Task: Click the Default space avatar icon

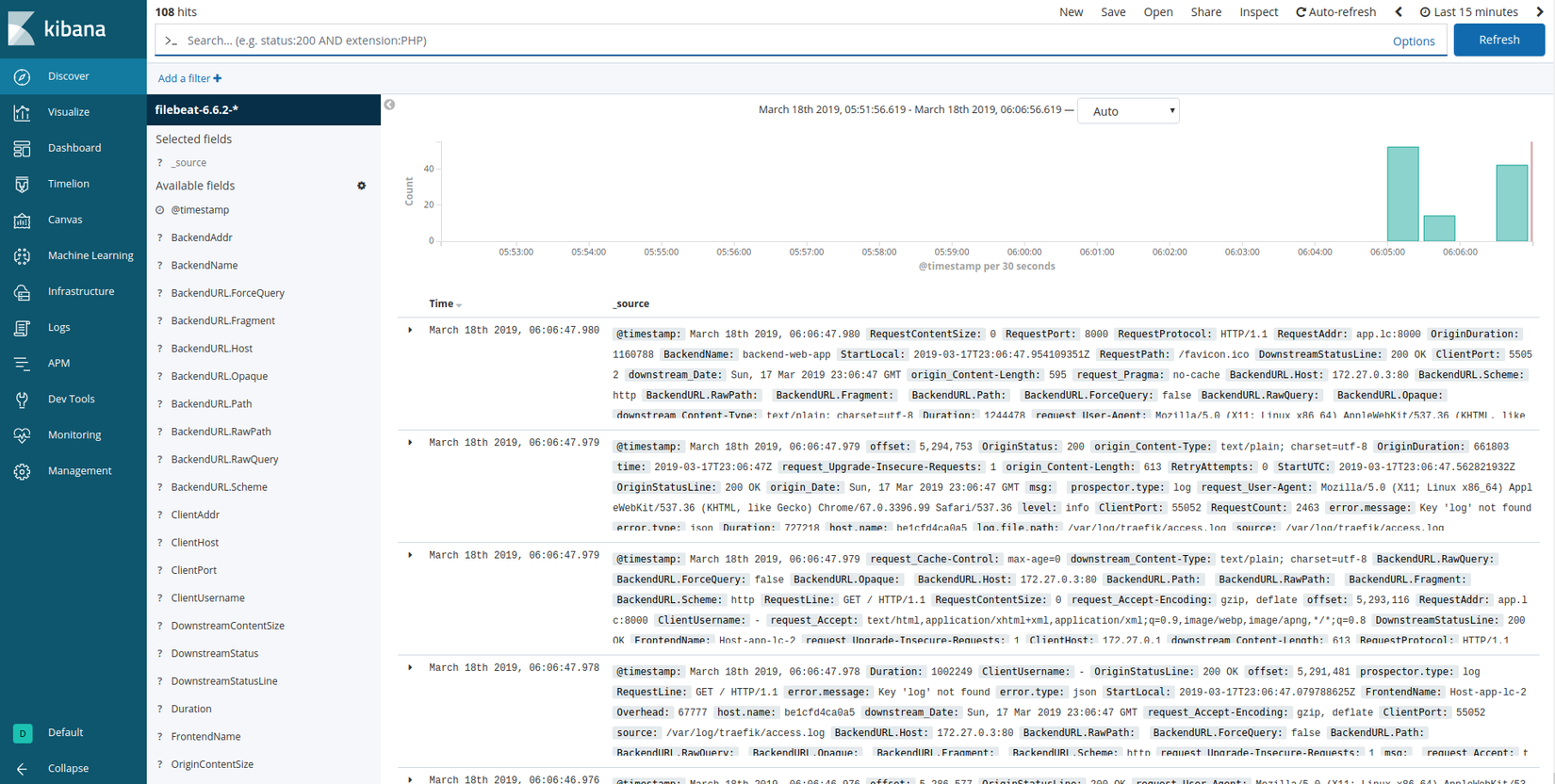Action: (23, 732)
